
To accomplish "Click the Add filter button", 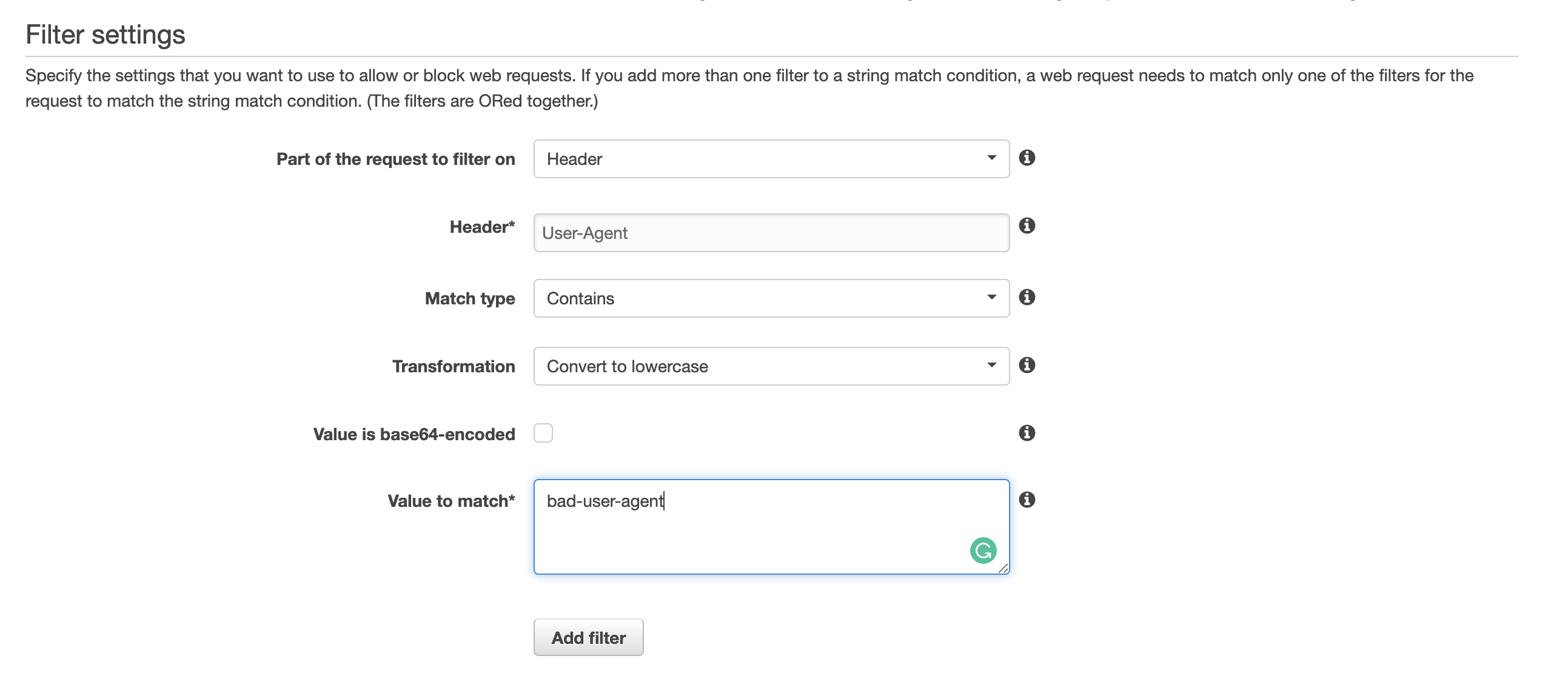I will pos(588,638).
